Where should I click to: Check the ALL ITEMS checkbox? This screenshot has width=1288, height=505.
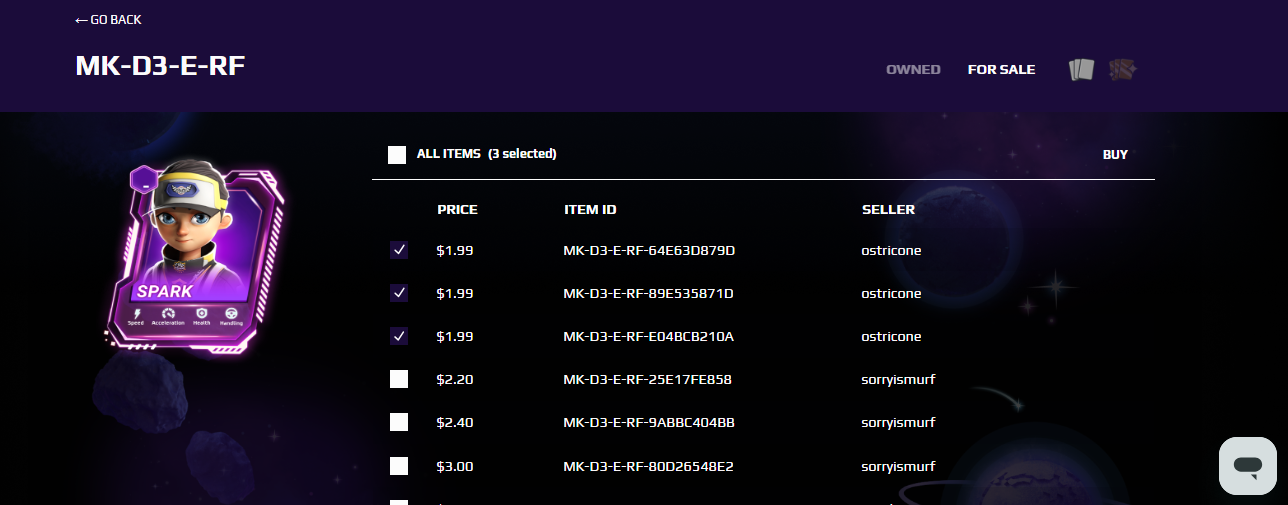[x=397, y=155]
